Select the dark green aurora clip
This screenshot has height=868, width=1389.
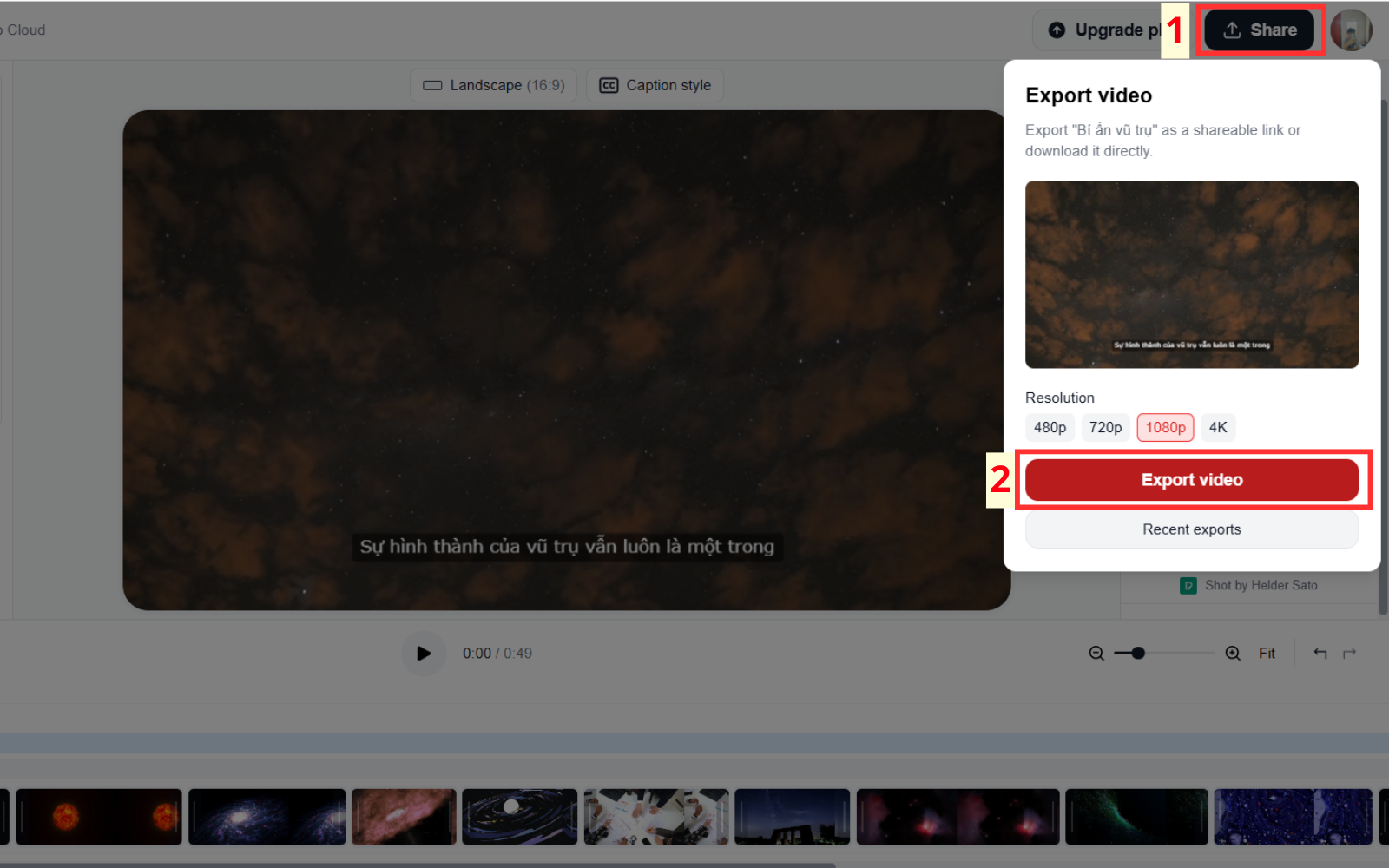click(x=1136, y=817)
